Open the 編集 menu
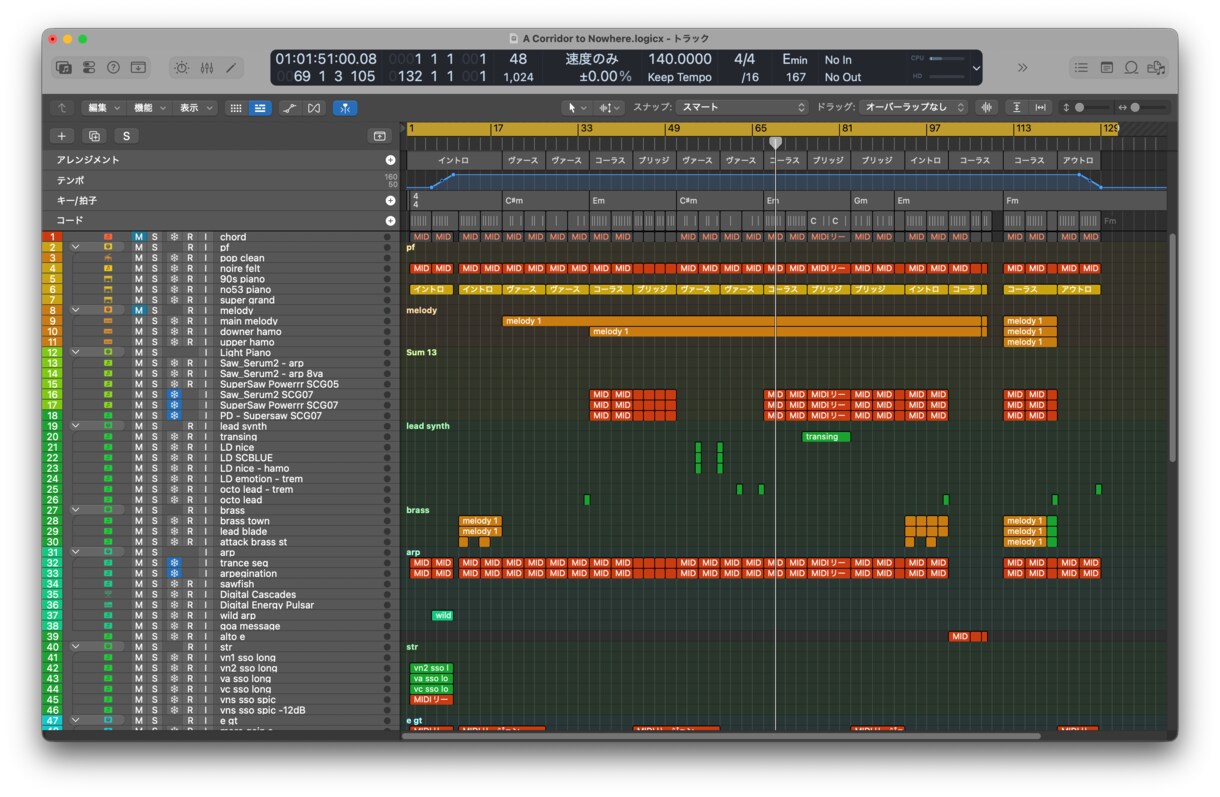Image resolution: width=1220 pixels, height=797 pixels. point(103,108)
